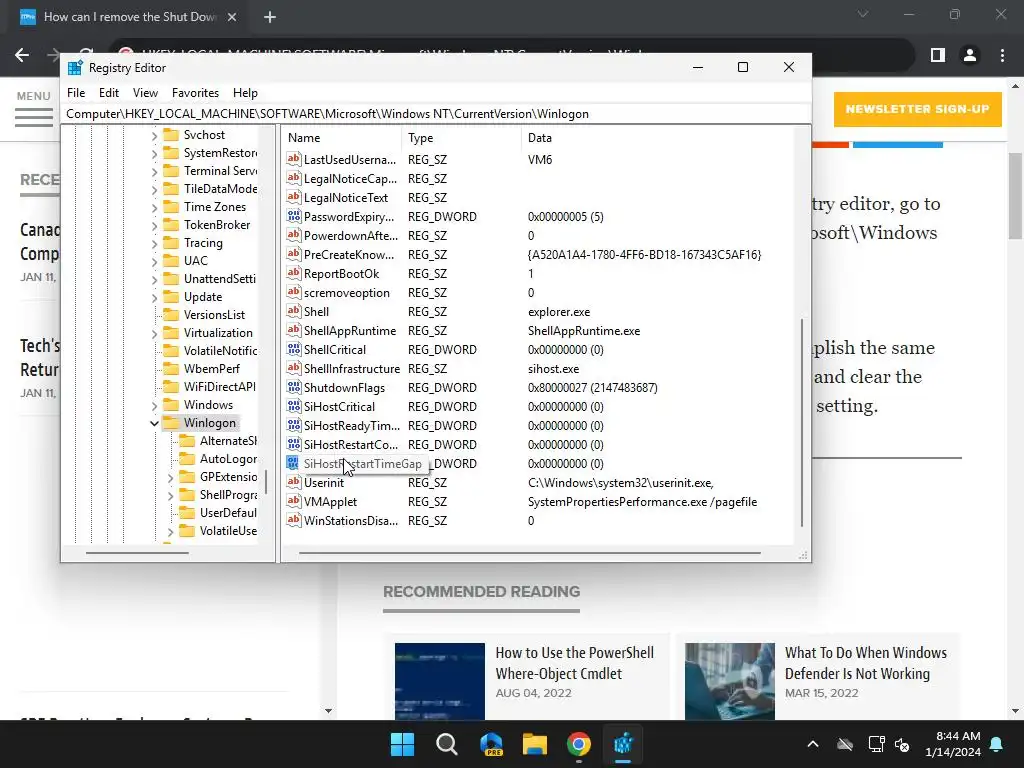The height and width of the screenshot is (768, 1024).
Task: Click the ShutdownFlags DWORD value icon
Action: tap(294, 387)
